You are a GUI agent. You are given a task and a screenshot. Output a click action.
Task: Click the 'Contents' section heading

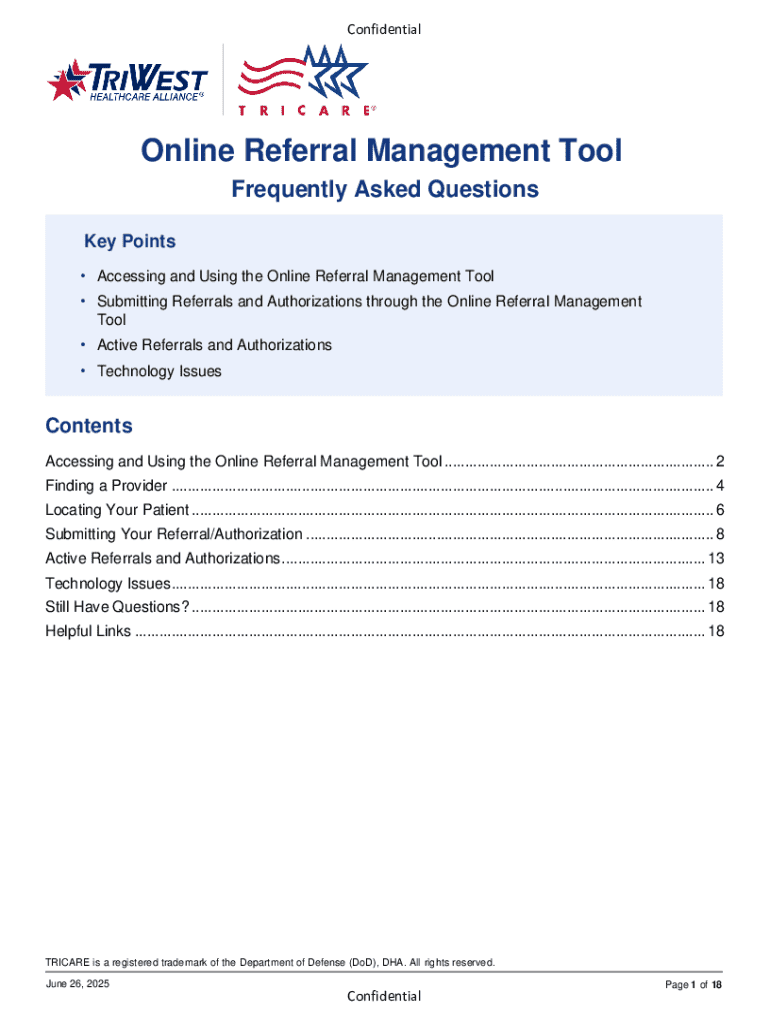click(x=89, y=426)
